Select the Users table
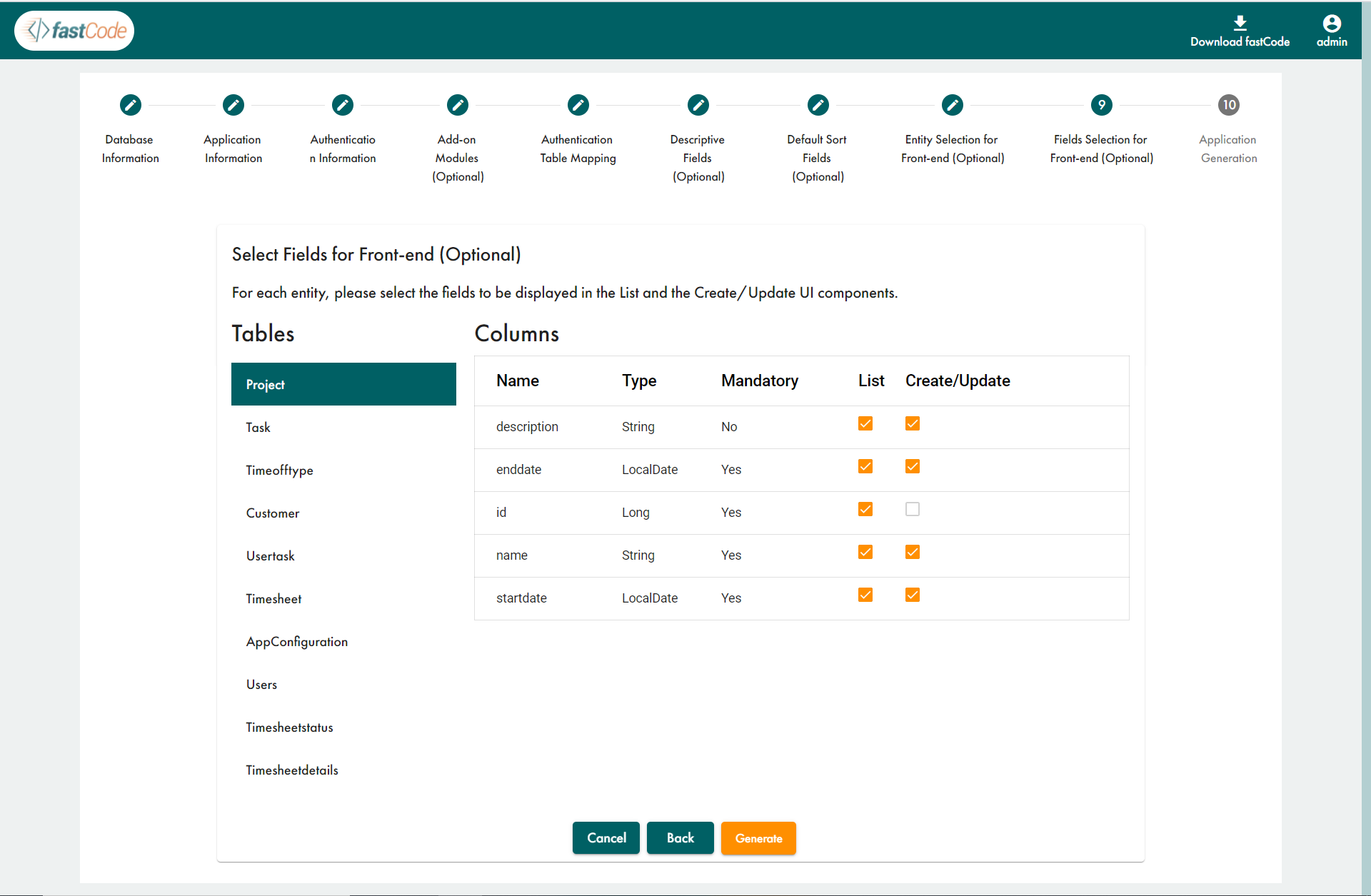The image size is (1371, 896). (x=343, y=684)
